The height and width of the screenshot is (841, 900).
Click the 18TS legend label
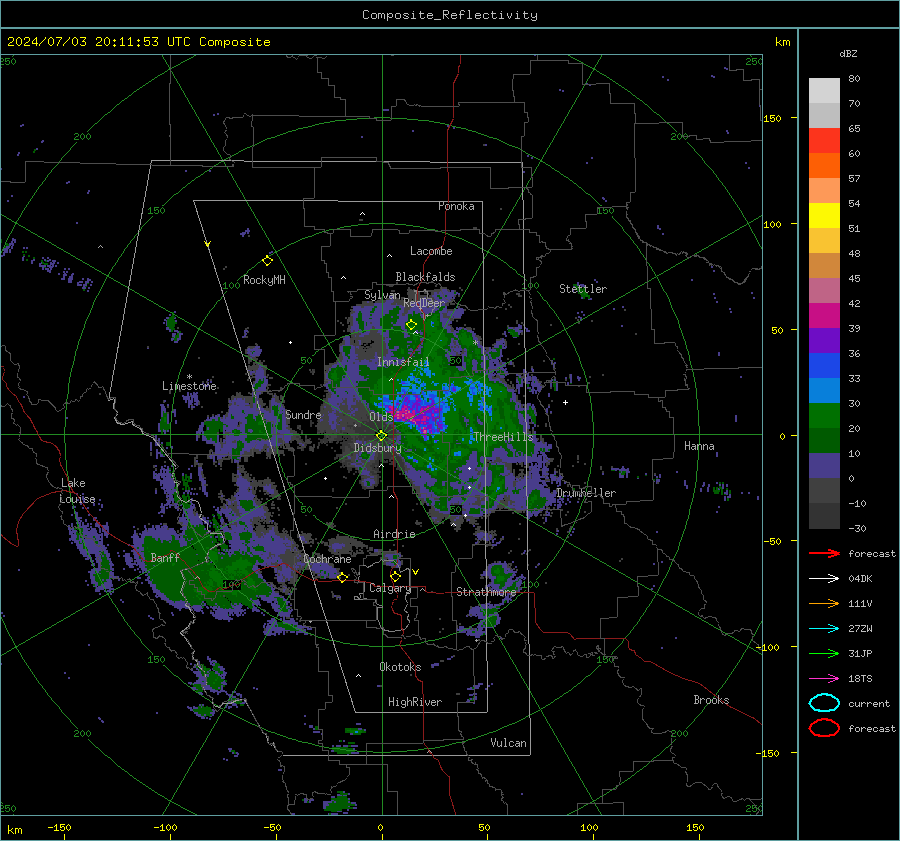point(860,679)
